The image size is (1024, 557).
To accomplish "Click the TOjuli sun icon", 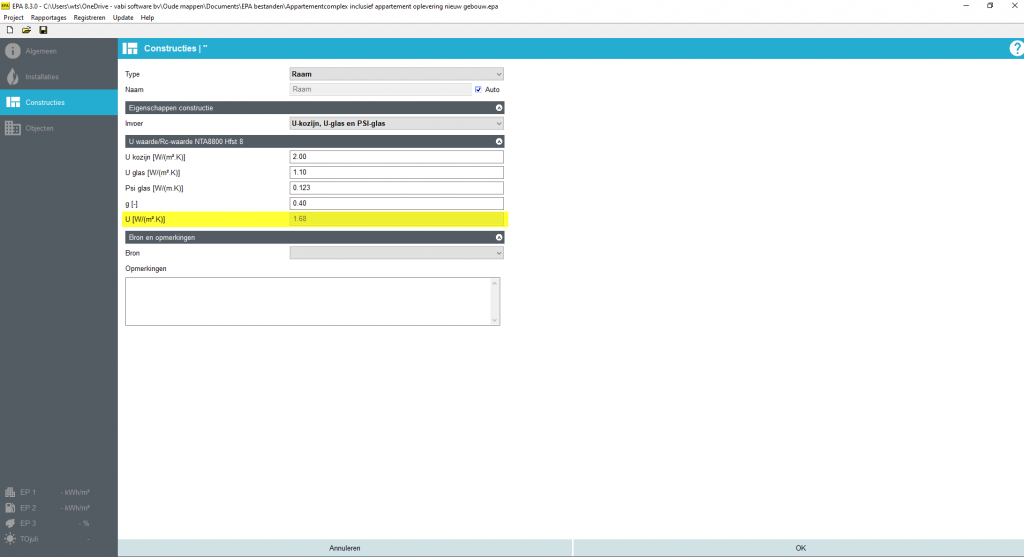I will 10,539.
